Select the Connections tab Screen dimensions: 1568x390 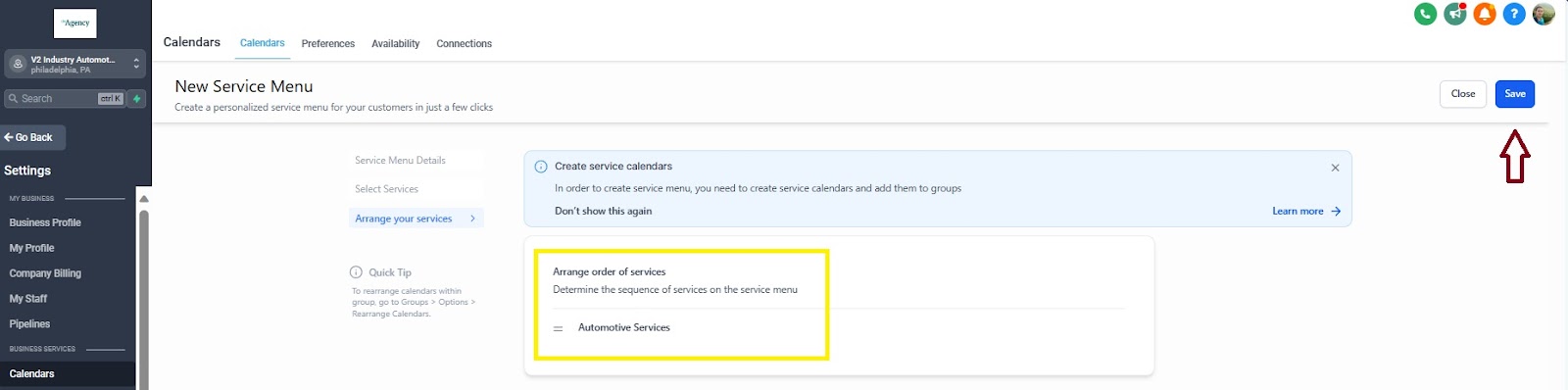(x=465, y=44)
